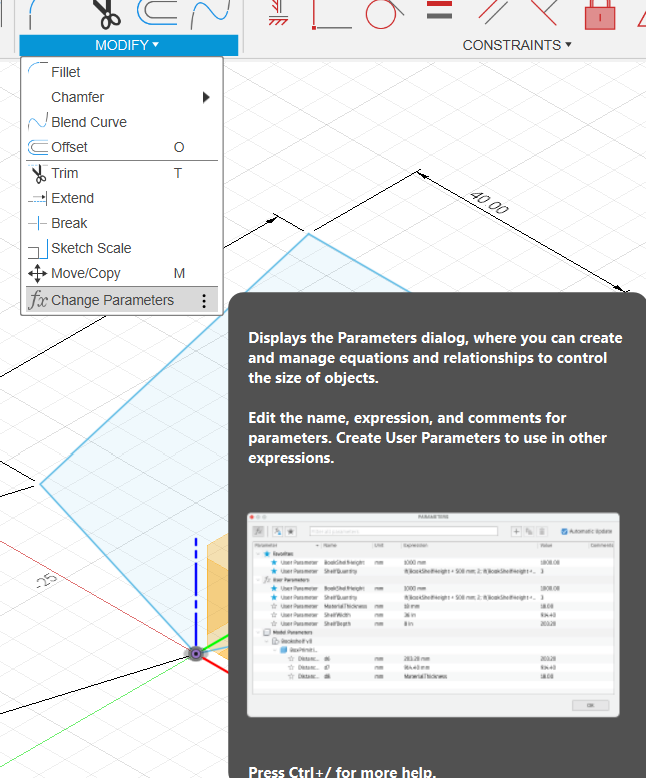Choose Sketch Scale menu entry

[x=122, y=248]
